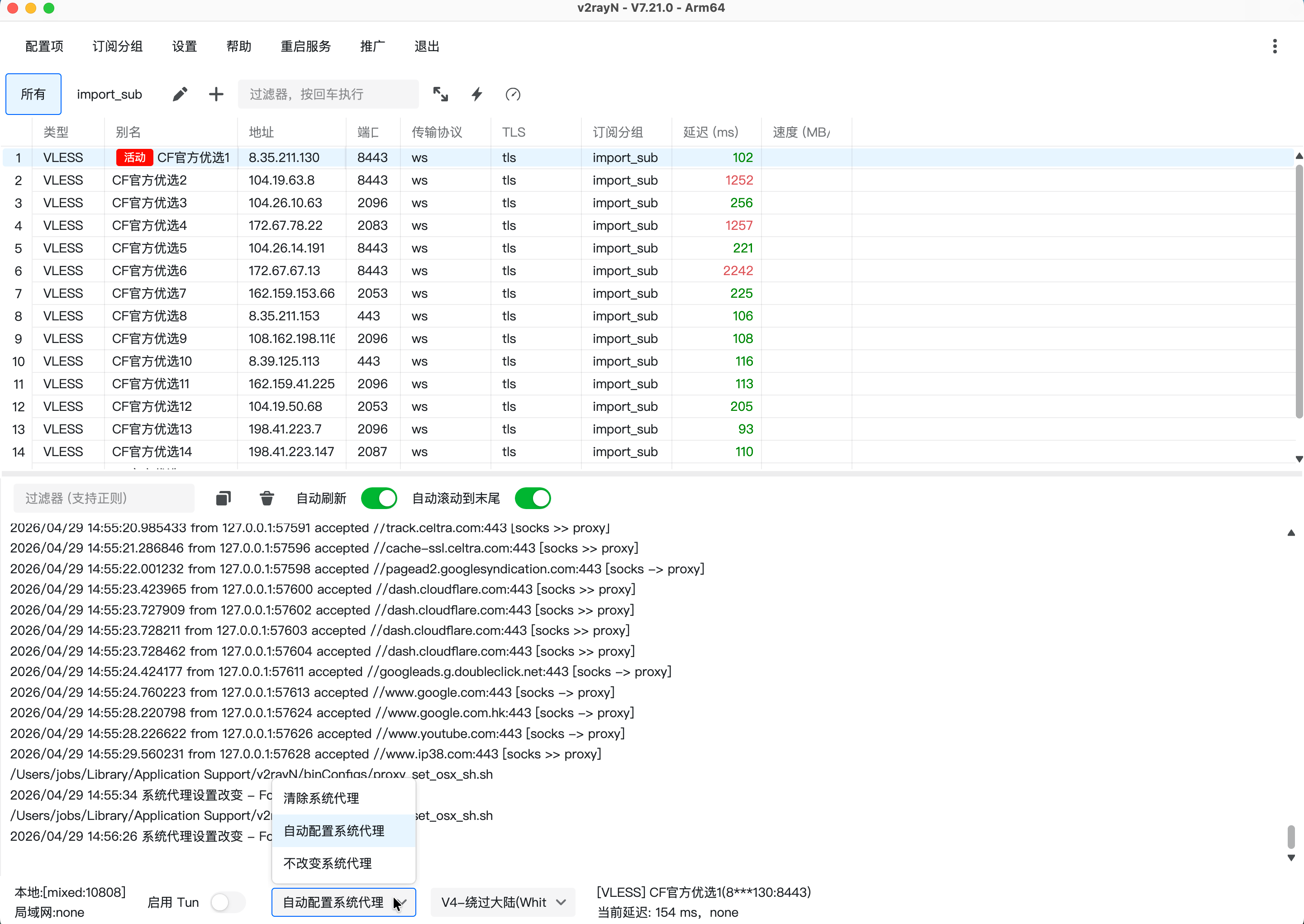The image size is (1304, 924).
Task: Select the CF官方优选3 server row
Action: click(648, 203)
